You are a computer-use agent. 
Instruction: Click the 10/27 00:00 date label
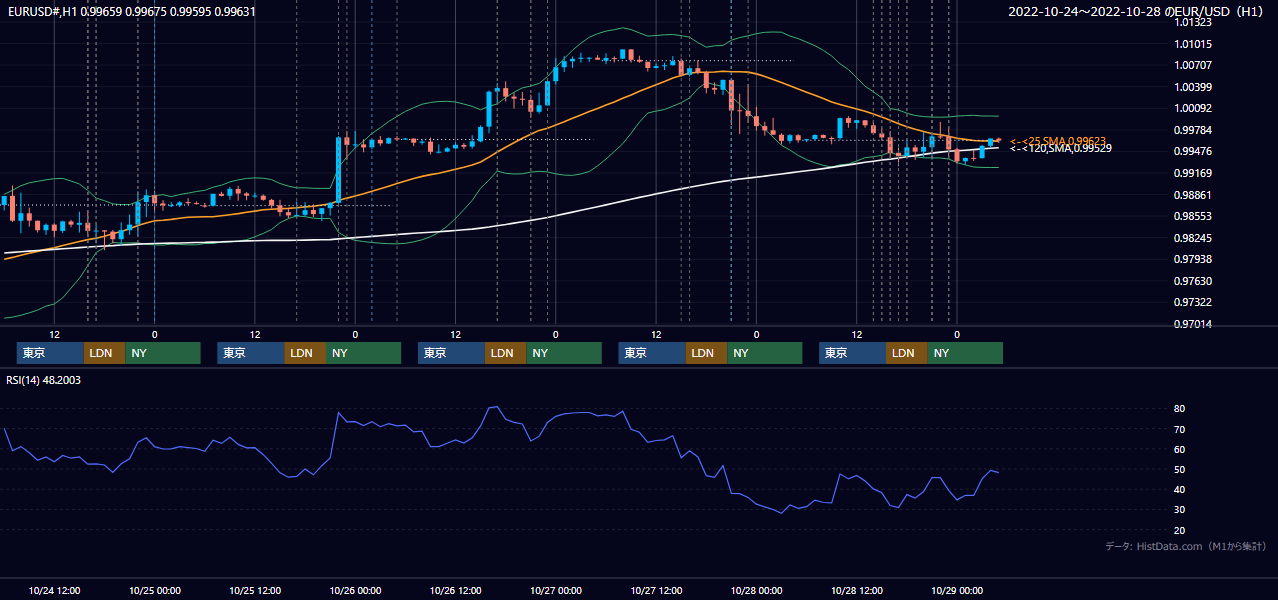click(555, 591)
